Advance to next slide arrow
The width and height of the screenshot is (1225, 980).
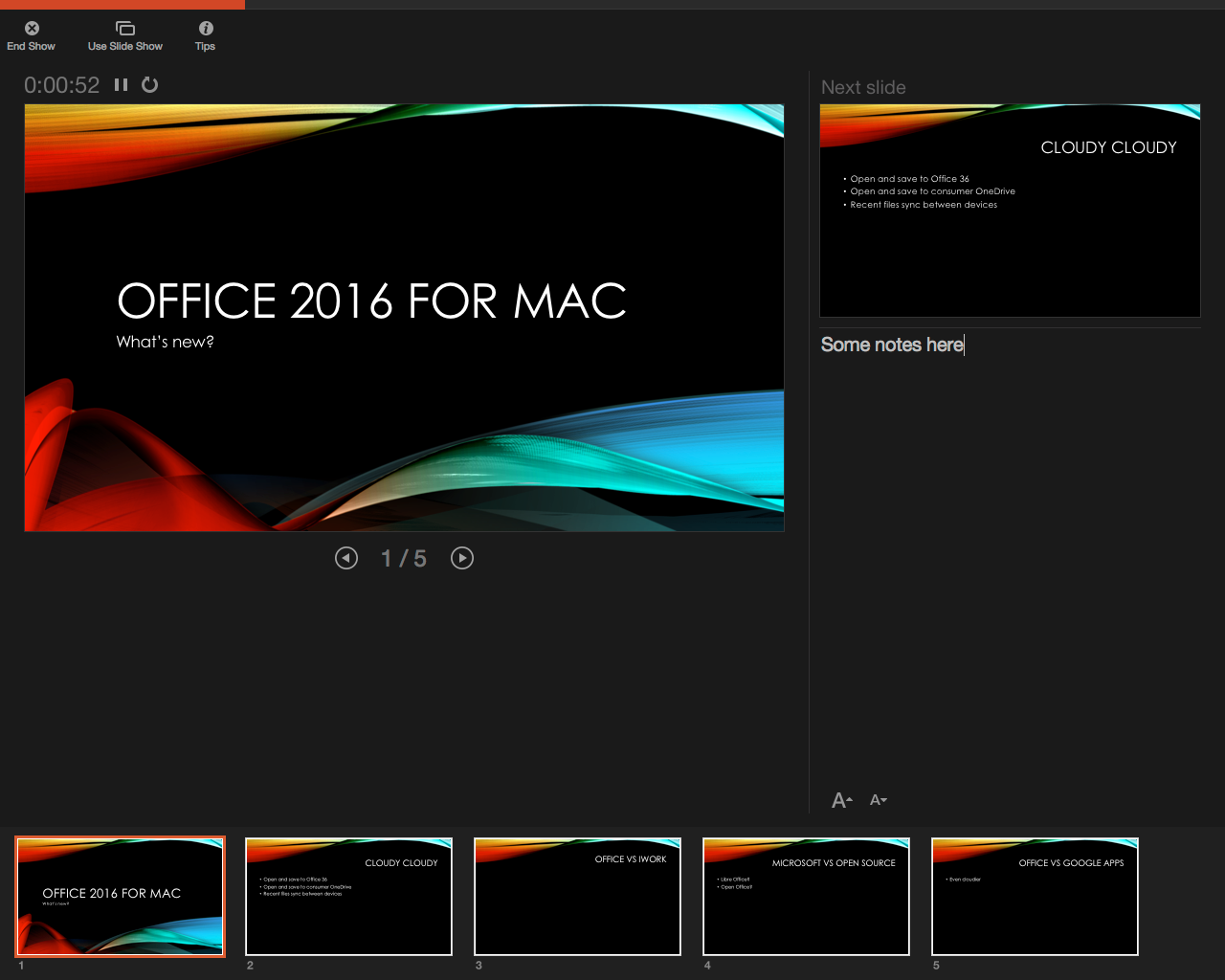tap(462, 558)
